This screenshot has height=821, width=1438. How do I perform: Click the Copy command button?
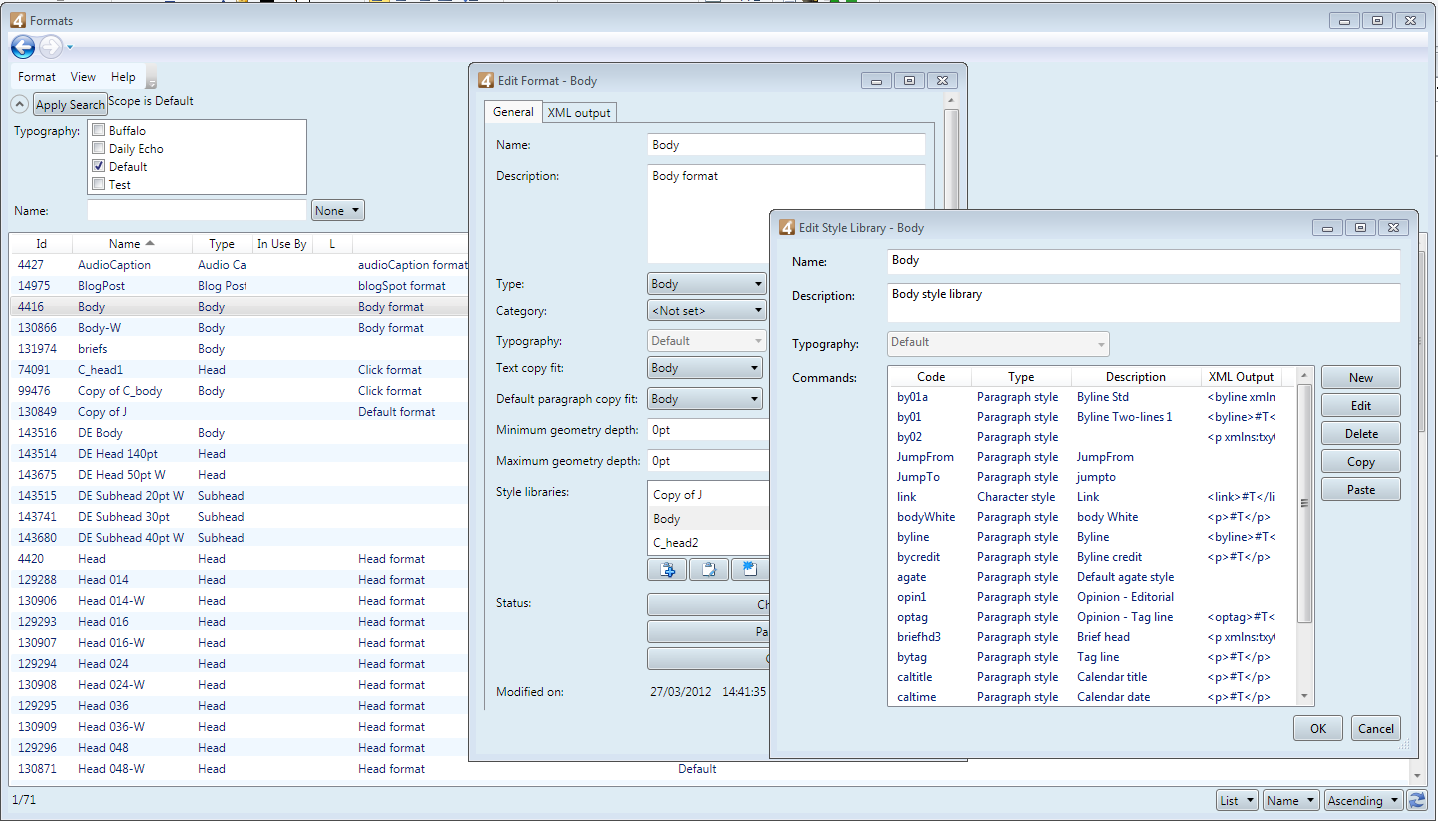coord(1360,462)
